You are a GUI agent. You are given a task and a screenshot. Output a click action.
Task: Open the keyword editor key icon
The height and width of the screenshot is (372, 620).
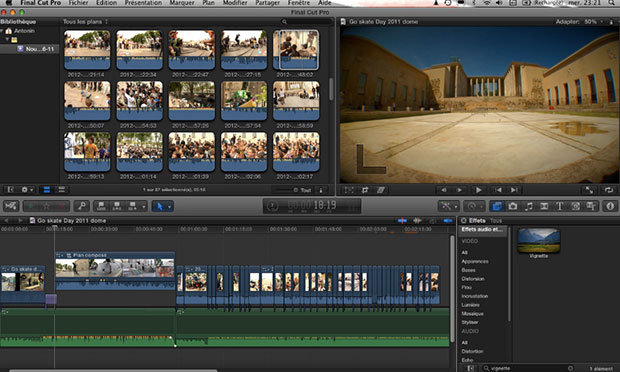[x=82, y=206]
